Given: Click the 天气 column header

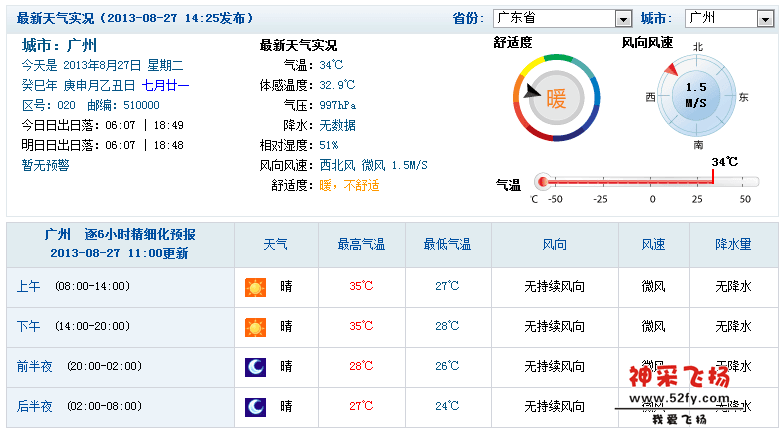Looking at the screenshot, I should 275,245.
